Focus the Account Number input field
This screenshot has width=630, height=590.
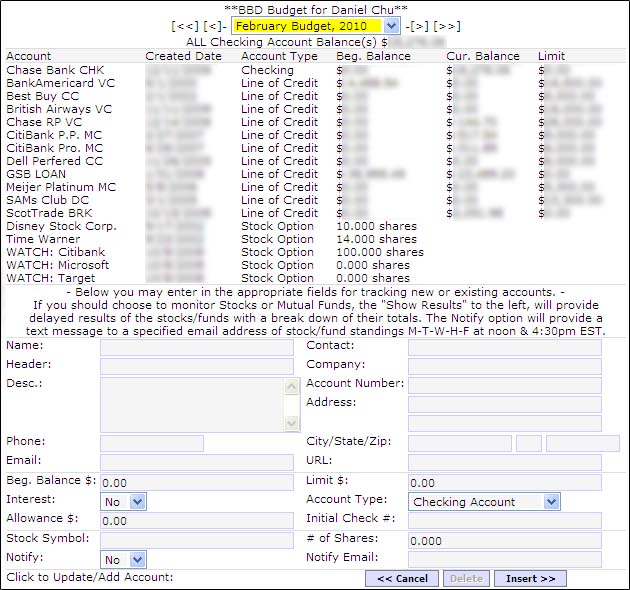(505, 385)
